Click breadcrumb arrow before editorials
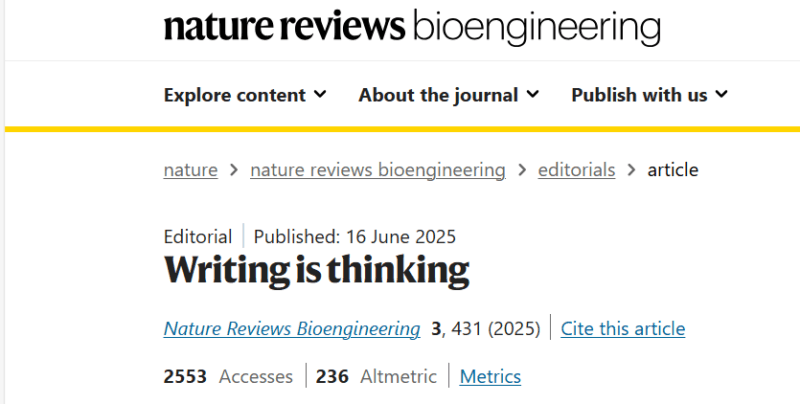800x404 pixels. point(522,170)
